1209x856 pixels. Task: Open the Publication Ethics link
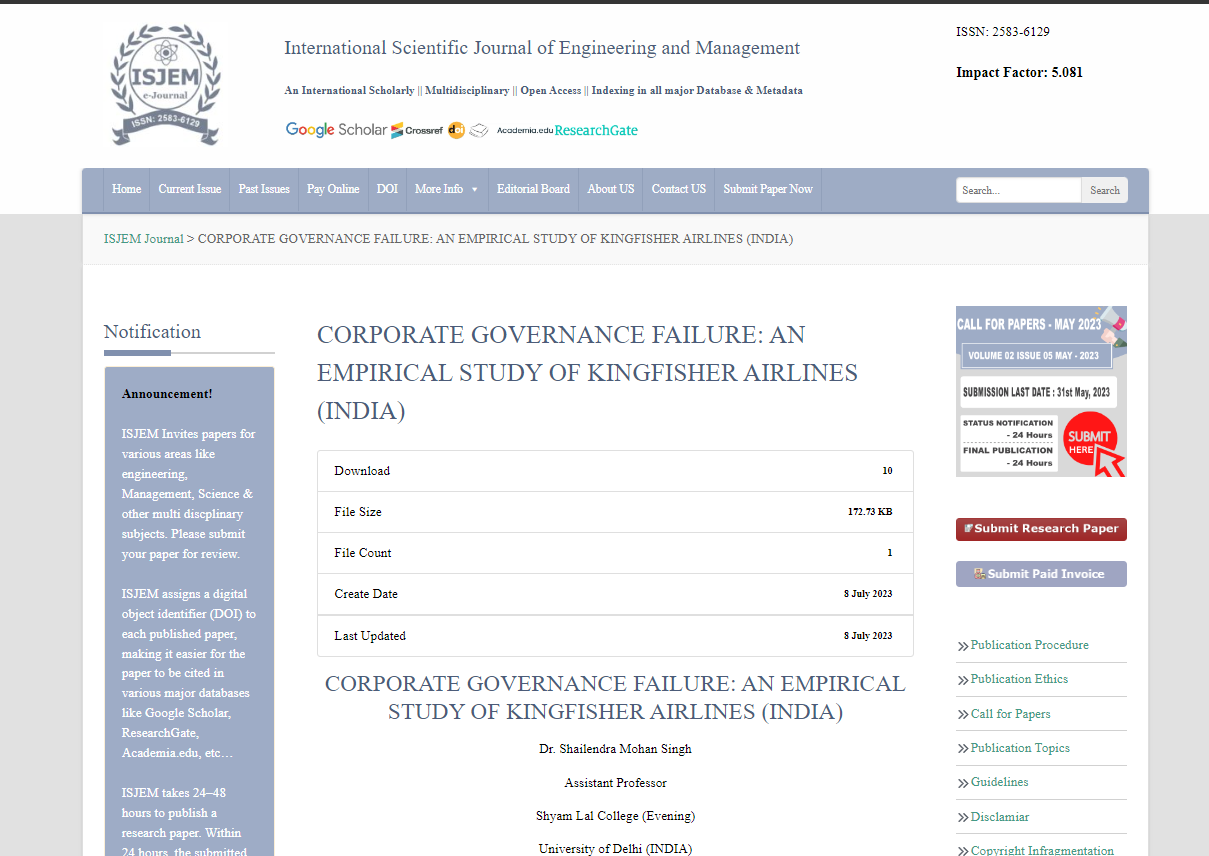coord(1019,679)
